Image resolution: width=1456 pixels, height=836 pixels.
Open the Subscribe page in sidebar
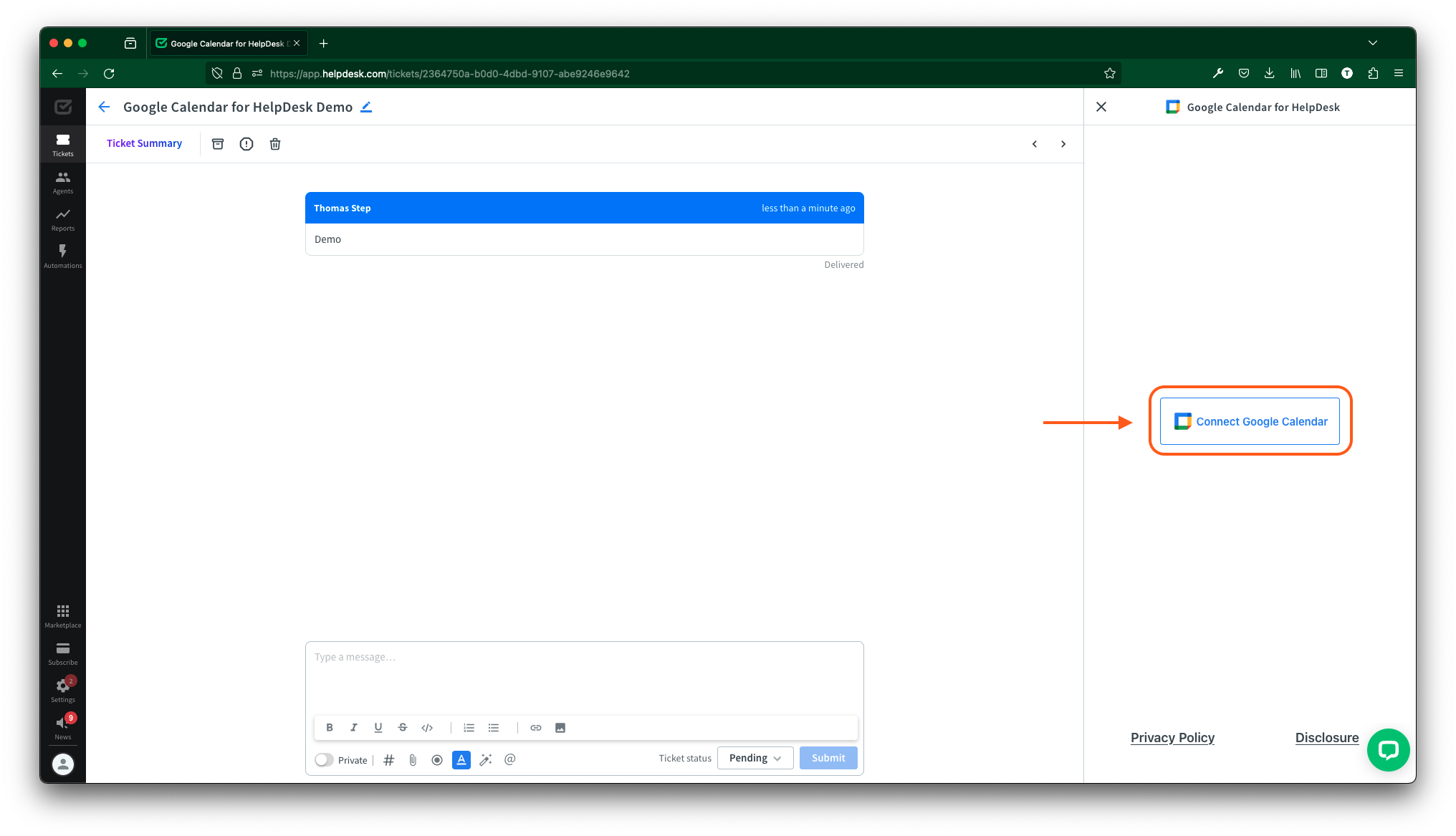63,653
